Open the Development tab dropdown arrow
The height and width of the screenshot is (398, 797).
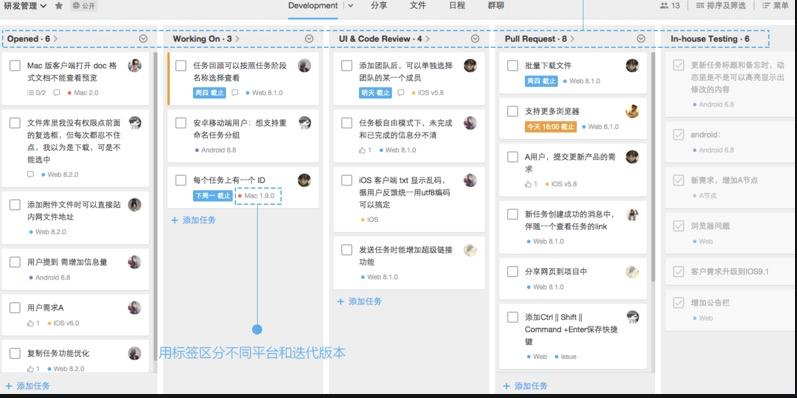click(351, 6)
